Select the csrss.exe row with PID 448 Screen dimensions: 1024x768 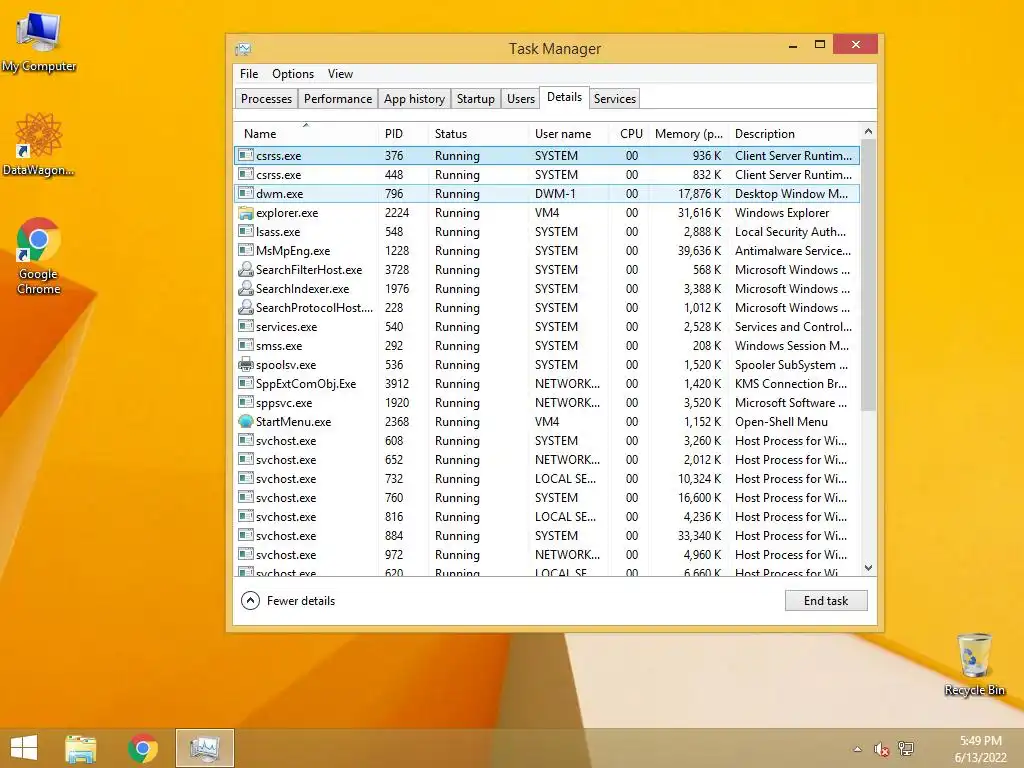pyautogui.click(x=547, y=174)
